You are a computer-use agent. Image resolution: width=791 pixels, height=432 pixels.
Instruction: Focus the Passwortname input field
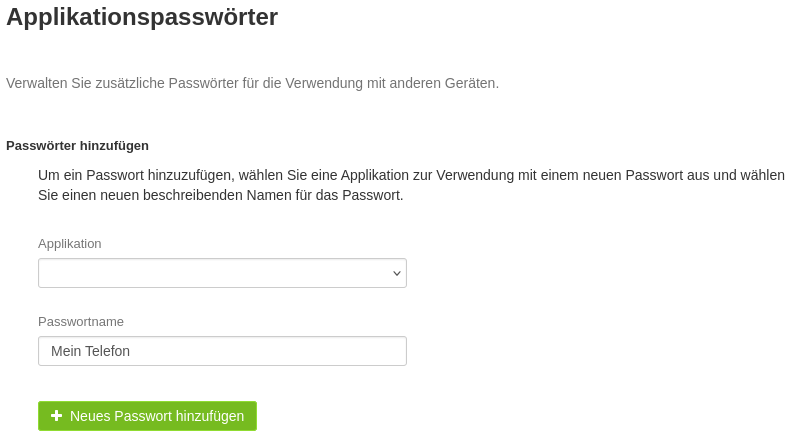point(222,351)
